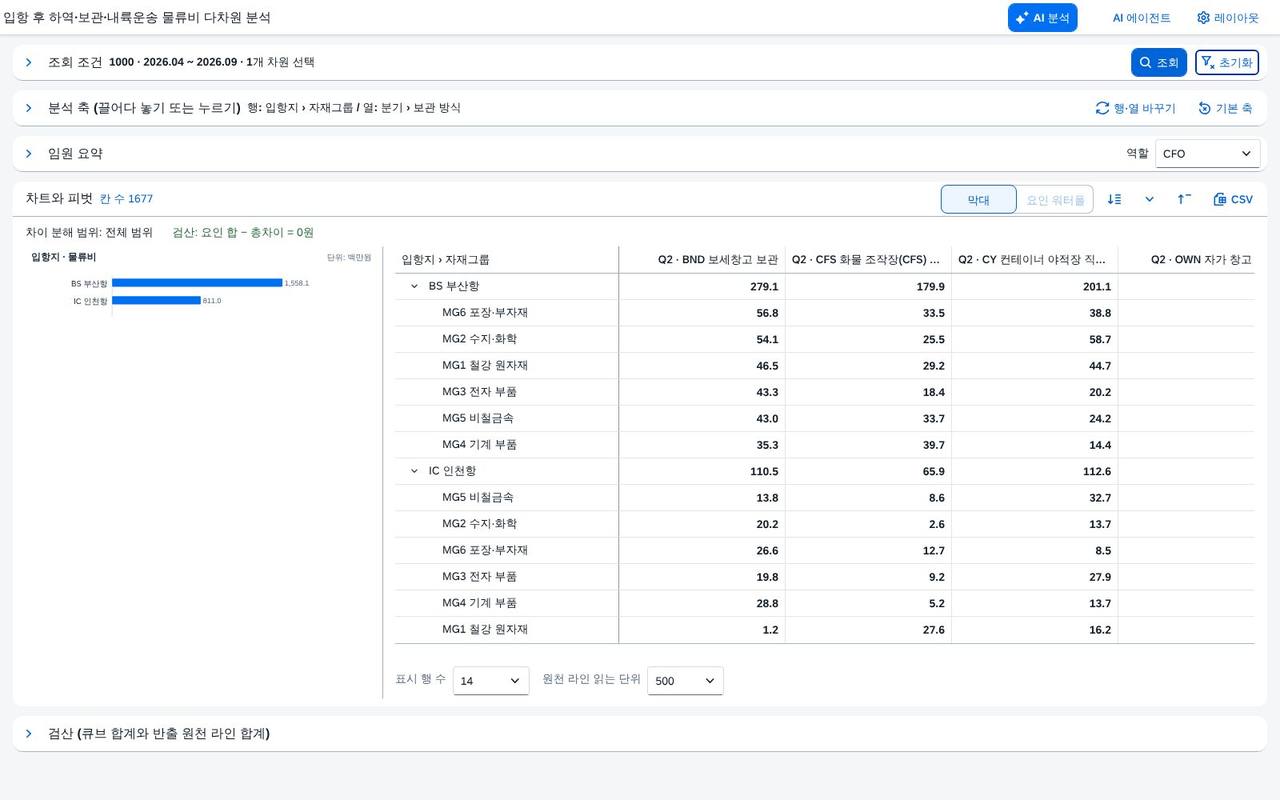Expand the 조회 조건 section
Viewport: 1280px width, 800px height.
pyautogui.click(x=29, y=62)
